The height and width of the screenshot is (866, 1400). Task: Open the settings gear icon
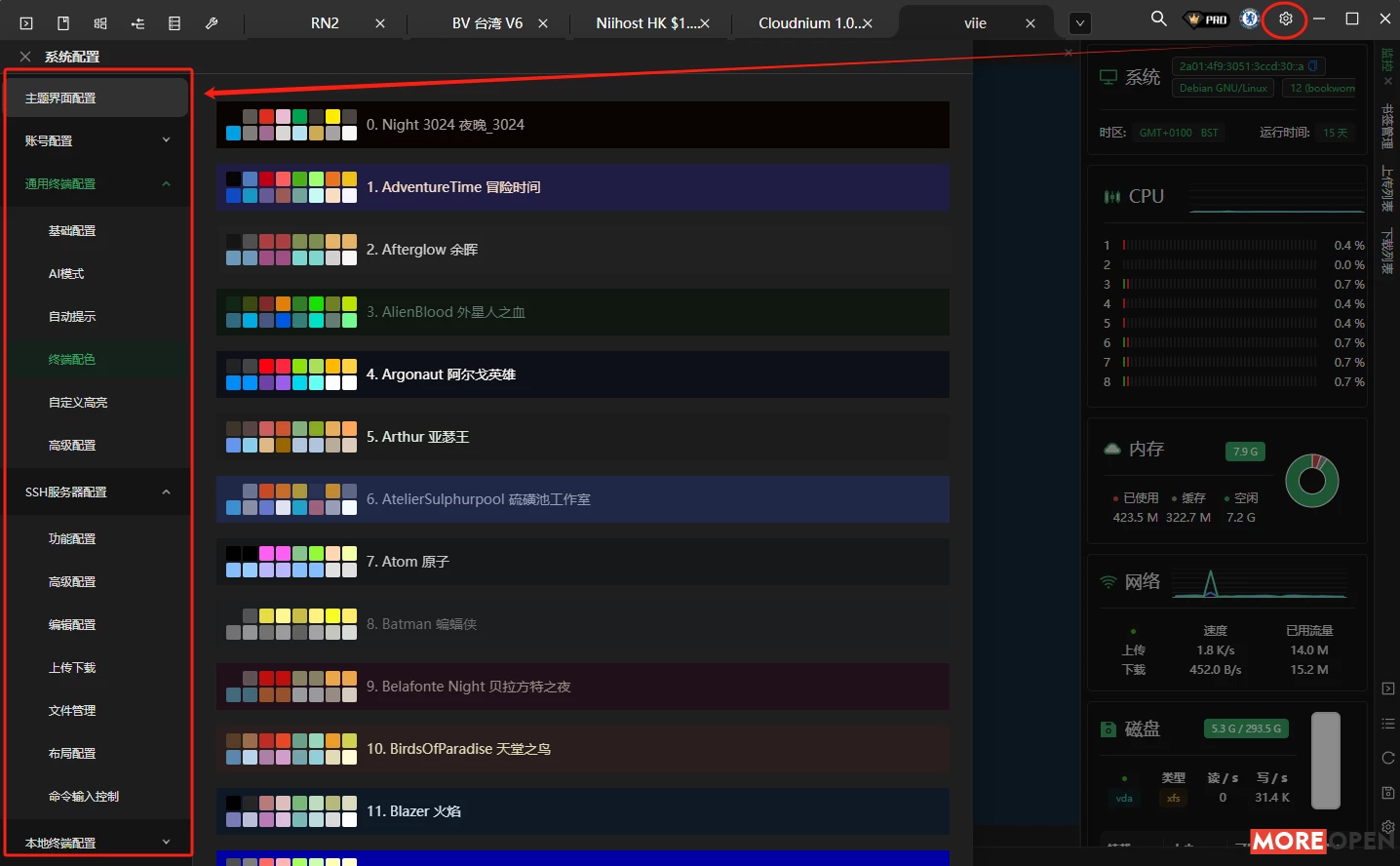tap(1285, 18)
